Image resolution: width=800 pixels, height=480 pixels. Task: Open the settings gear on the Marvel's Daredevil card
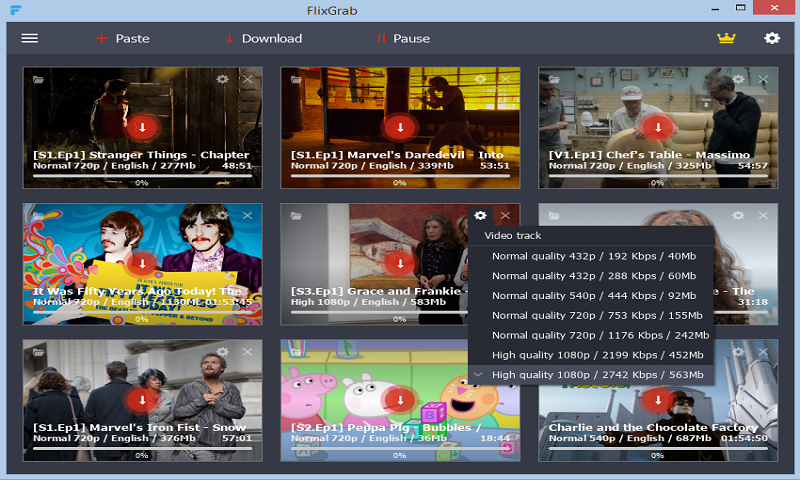480,79
